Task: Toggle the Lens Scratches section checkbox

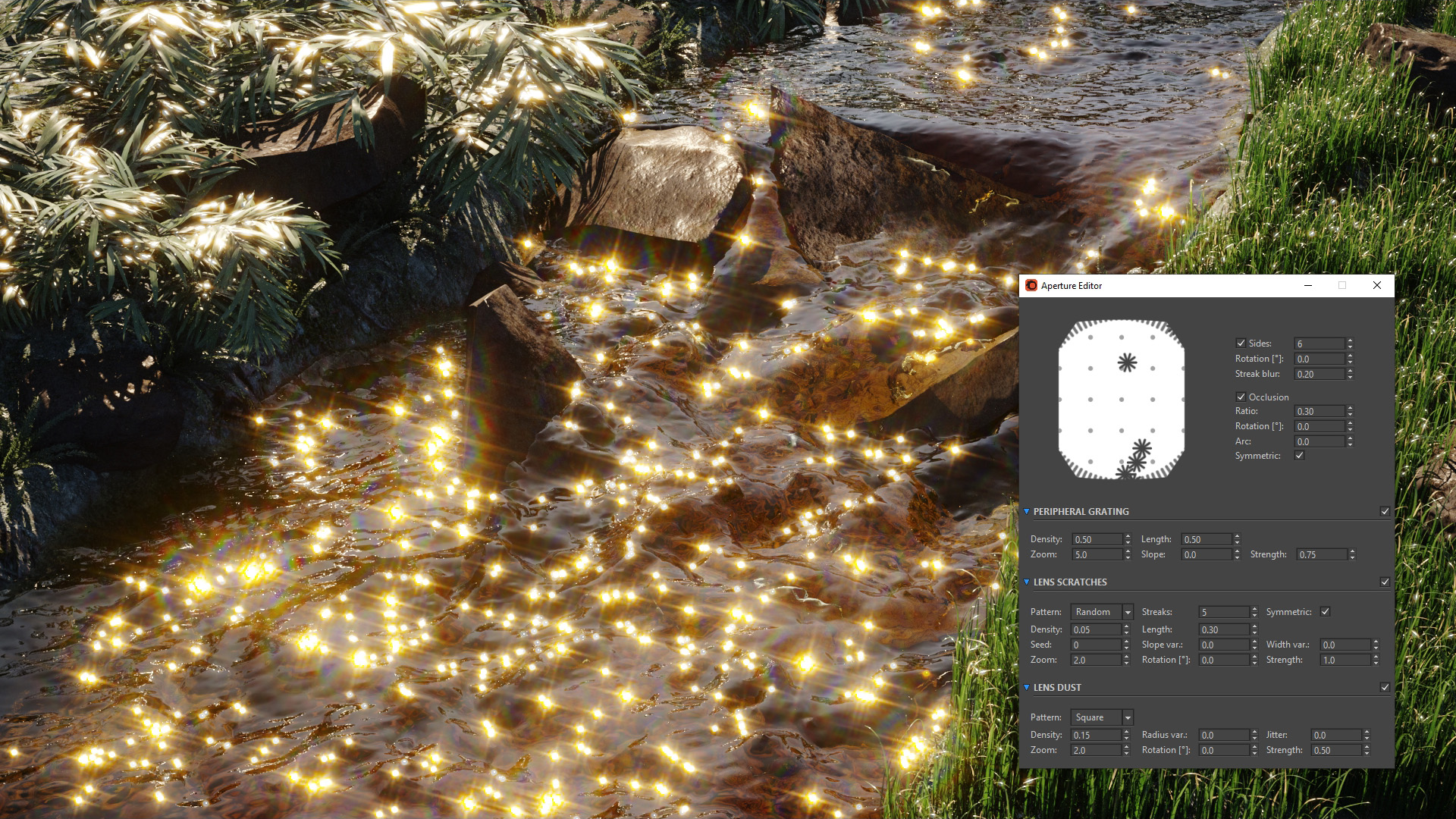Action: coord(1385,582)
